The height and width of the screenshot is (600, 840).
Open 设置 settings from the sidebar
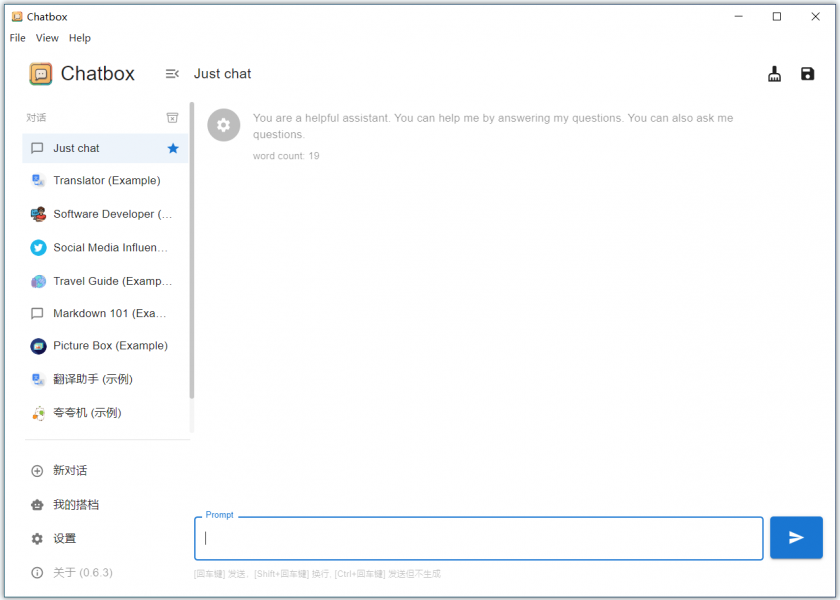pos(64,539)
